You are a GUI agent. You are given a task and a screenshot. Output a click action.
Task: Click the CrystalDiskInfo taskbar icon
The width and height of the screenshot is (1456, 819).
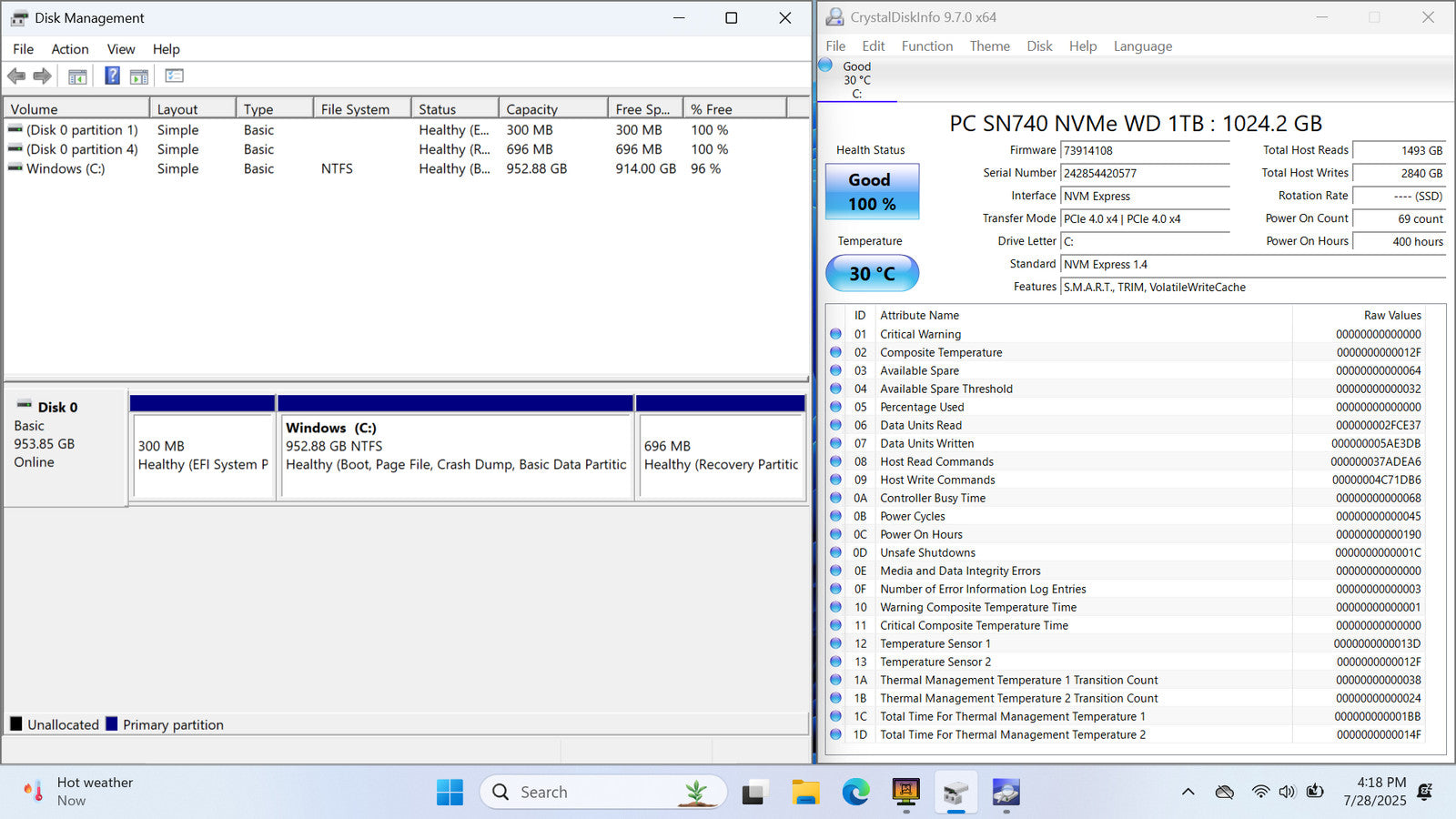pos(1006,793)
